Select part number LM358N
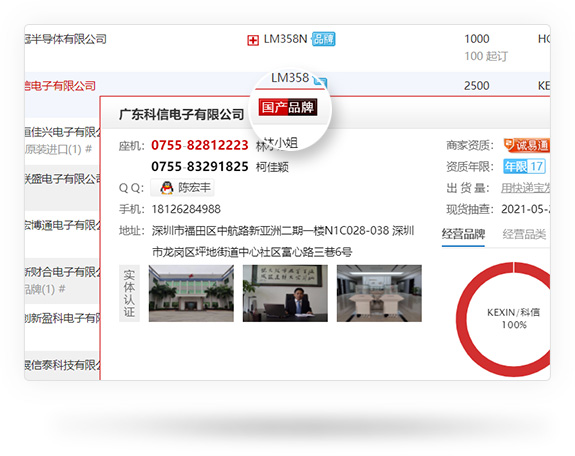Image resolution: width=575 pixels, height=456 pixels. [x=285, y=39]
